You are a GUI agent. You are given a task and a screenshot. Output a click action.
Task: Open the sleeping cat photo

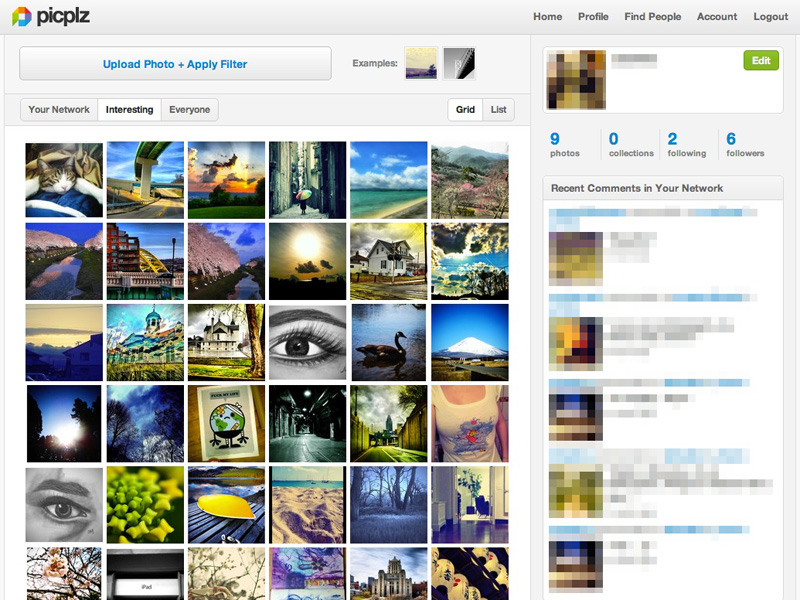64,180
